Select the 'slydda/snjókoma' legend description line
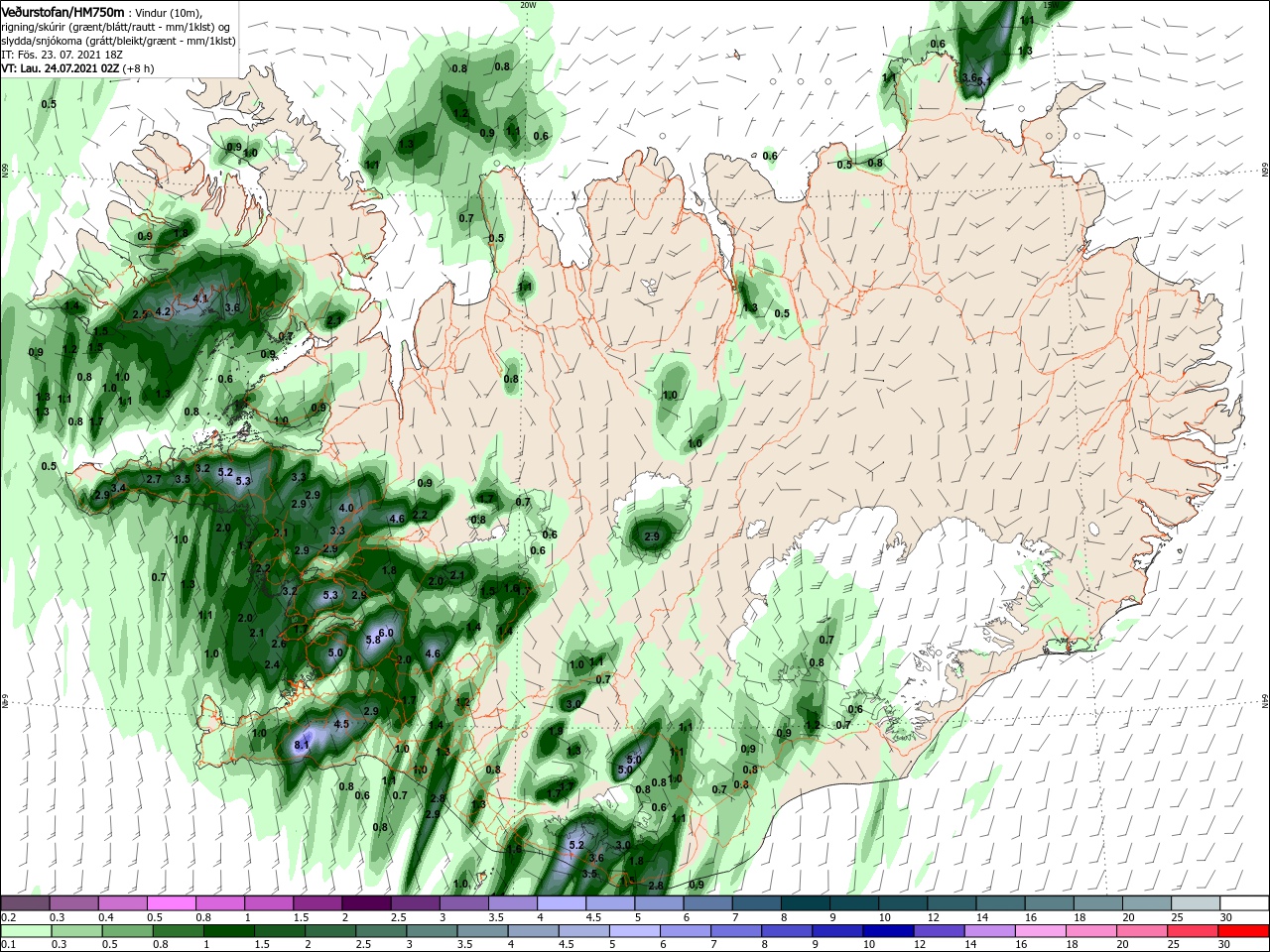This screenshot has width=1270, height=952. (118, 41)
